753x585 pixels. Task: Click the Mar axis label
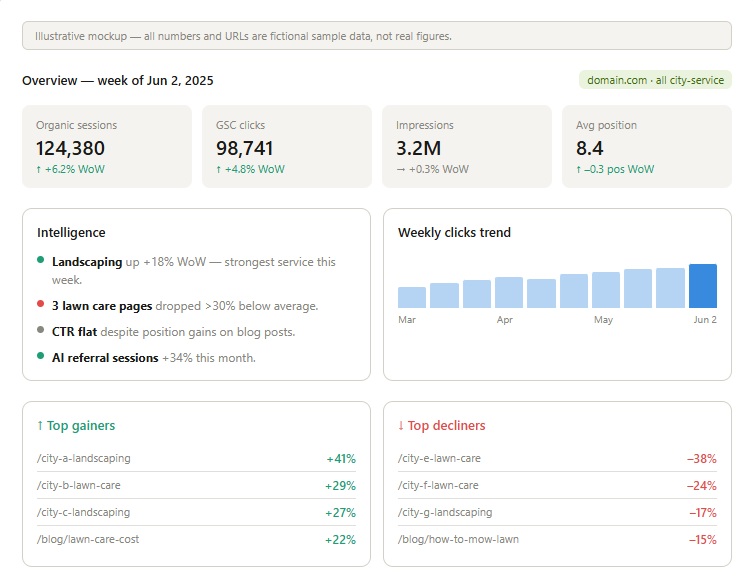(x=407, y=320)
